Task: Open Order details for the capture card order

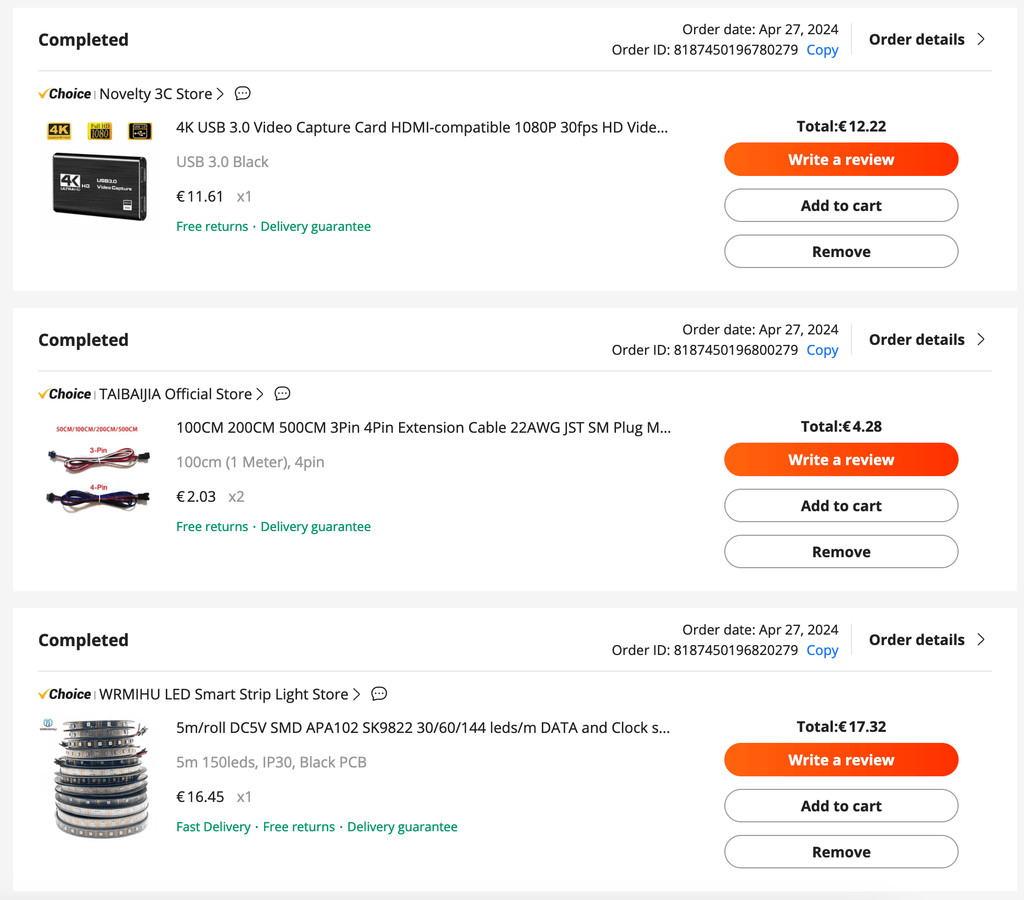Action: click(926, 39)
